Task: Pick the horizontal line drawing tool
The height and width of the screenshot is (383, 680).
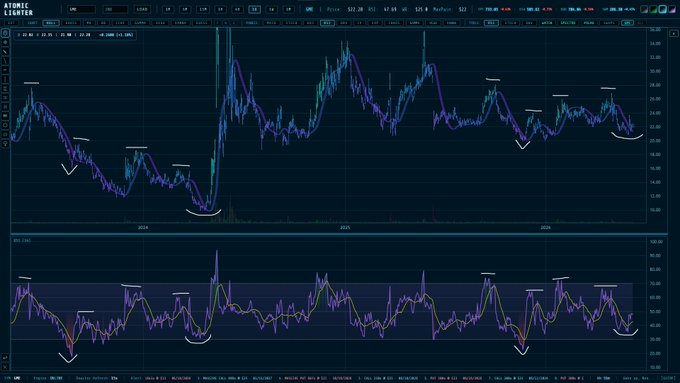Action: pos(5,70)
